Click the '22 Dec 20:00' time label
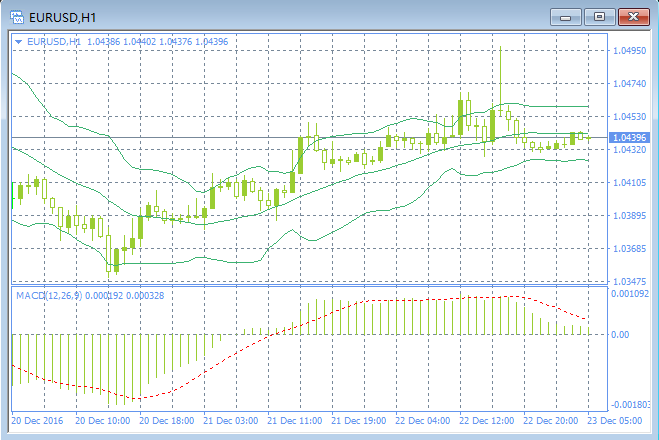Image resolution: width=659 pixels, height=440 pixels. click(550, 421)
